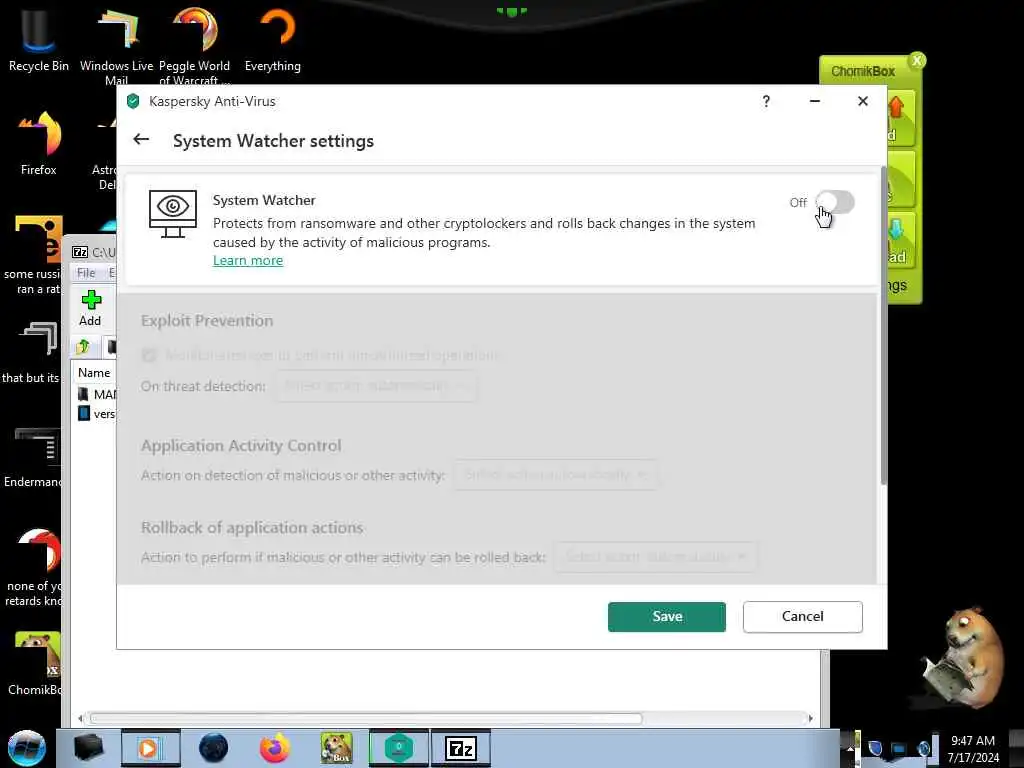1024x768 pixels.
Task: Minimize the Kaspersky Anti-Virus window
Action: [814, 101]
